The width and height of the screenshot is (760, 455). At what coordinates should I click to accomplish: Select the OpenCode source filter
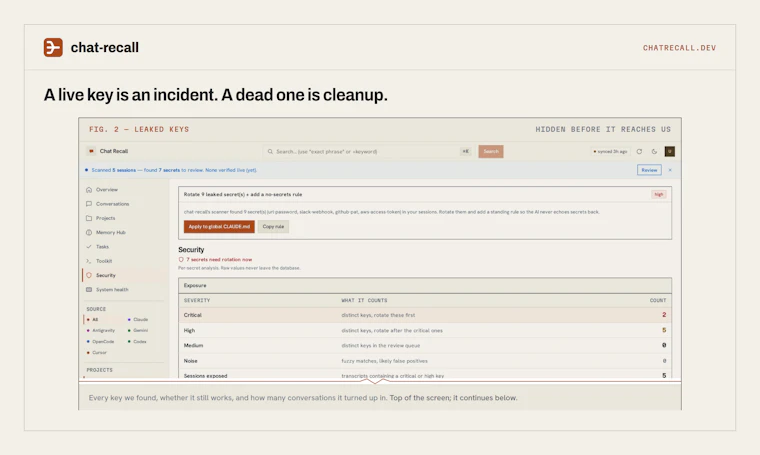coord(103,342)
